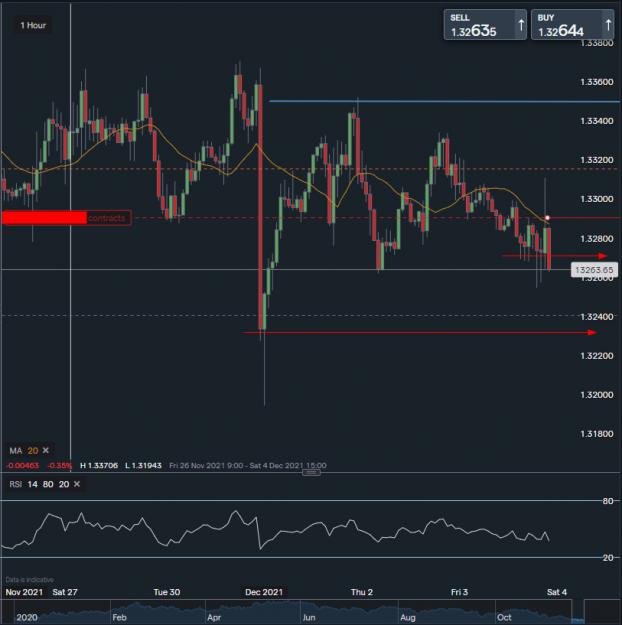Image resolution: width=622 pixels, height=625 pixels.
Task: Click the H 1.33706 high value
Action: point(99,466)
